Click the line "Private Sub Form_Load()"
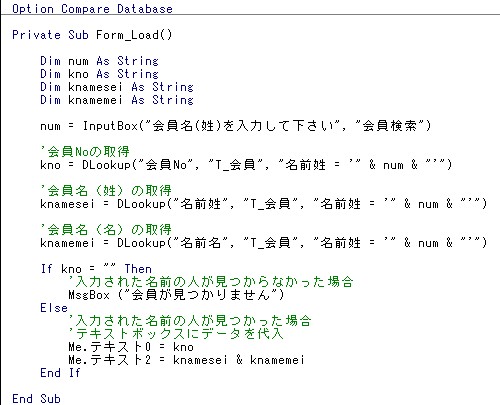500x405 pixels. [92, 35]
